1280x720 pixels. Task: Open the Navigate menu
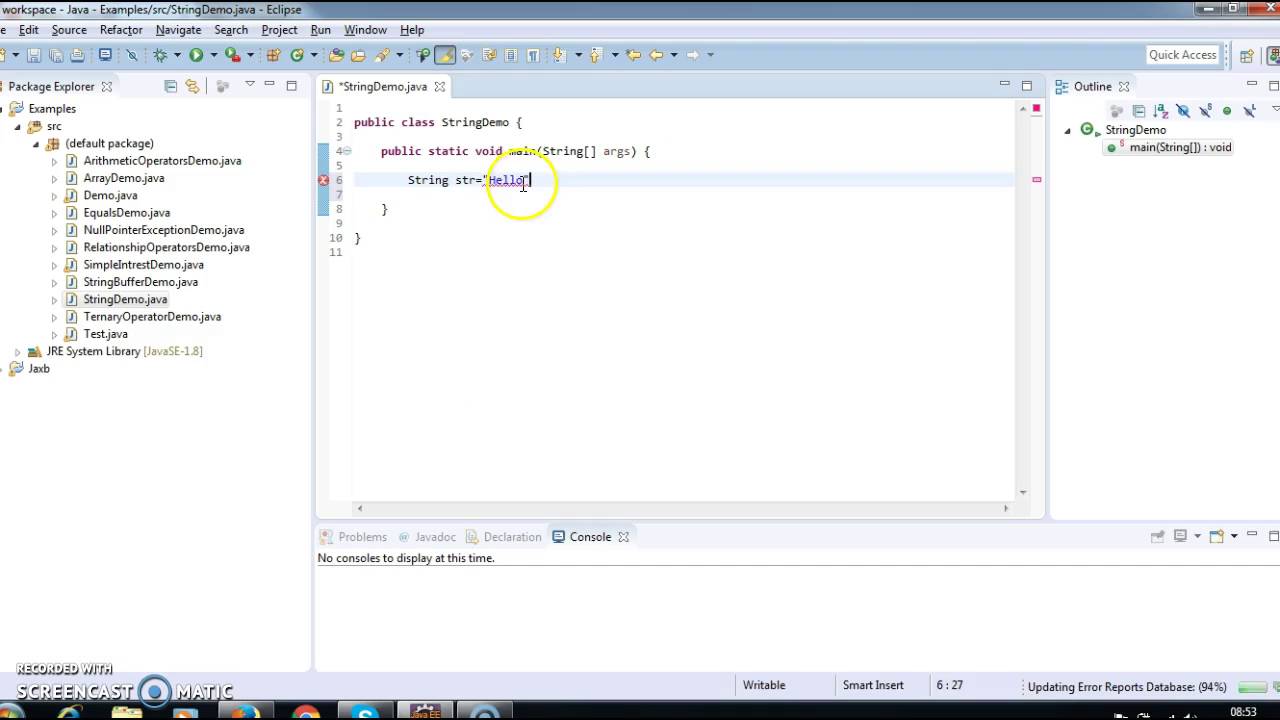tap(178, 30)
